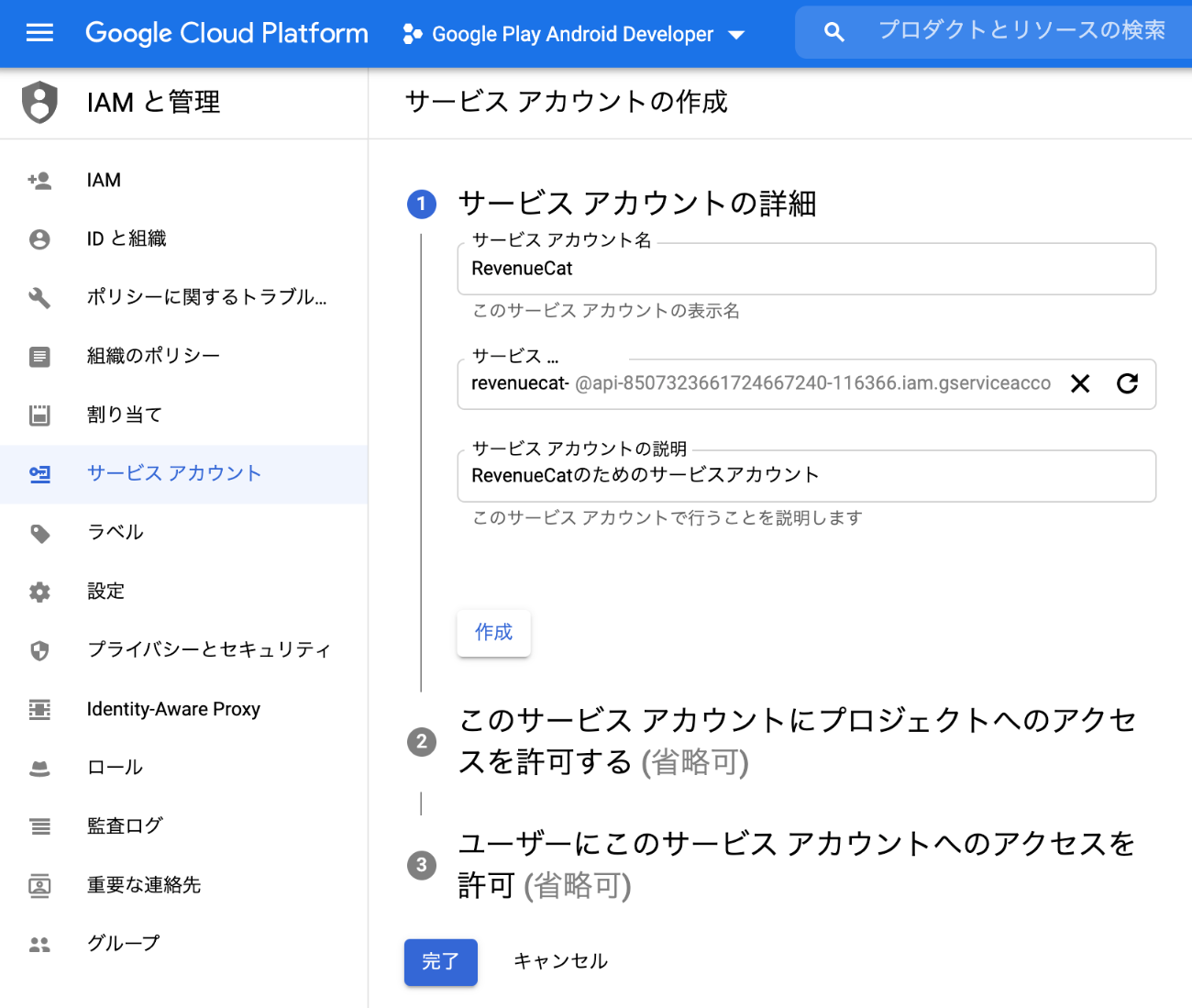Click the 完了 button
The width and height of the screenshot is (1192, 1008).
click(x=440, y=962)
